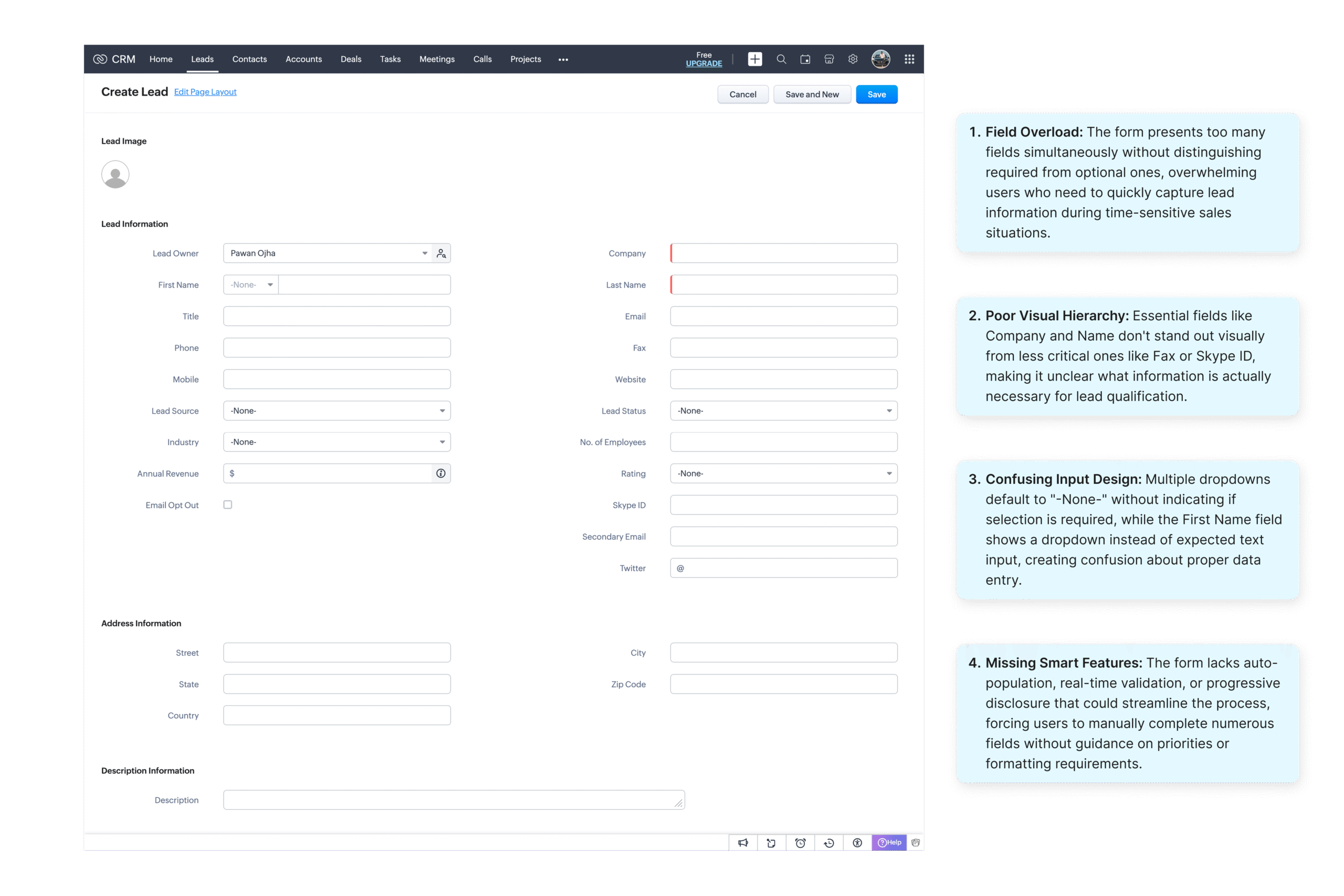This screenshot has height=896, width=1344.
Task: Open the calendar icon in the top bar
Action: [805, 59]
